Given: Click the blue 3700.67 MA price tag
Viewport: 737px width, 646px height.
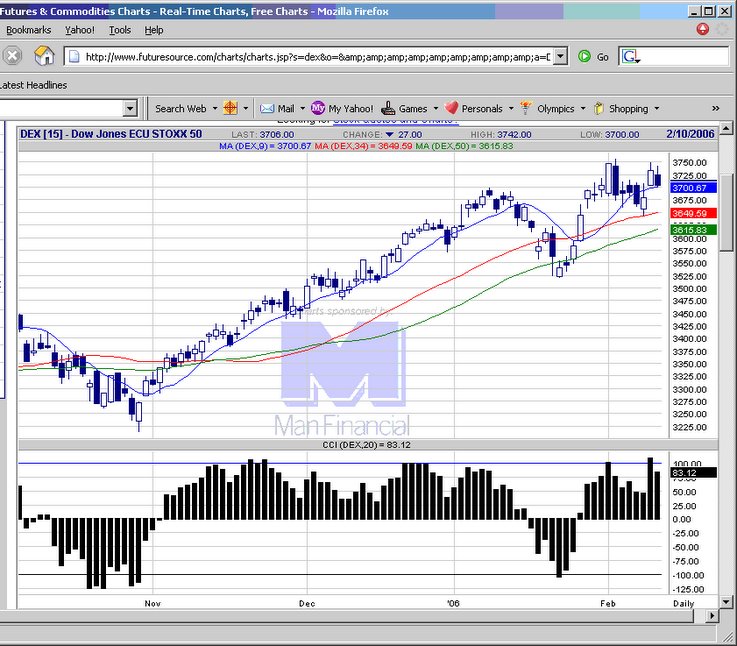Looking at the screenshot, I should 693,188.
